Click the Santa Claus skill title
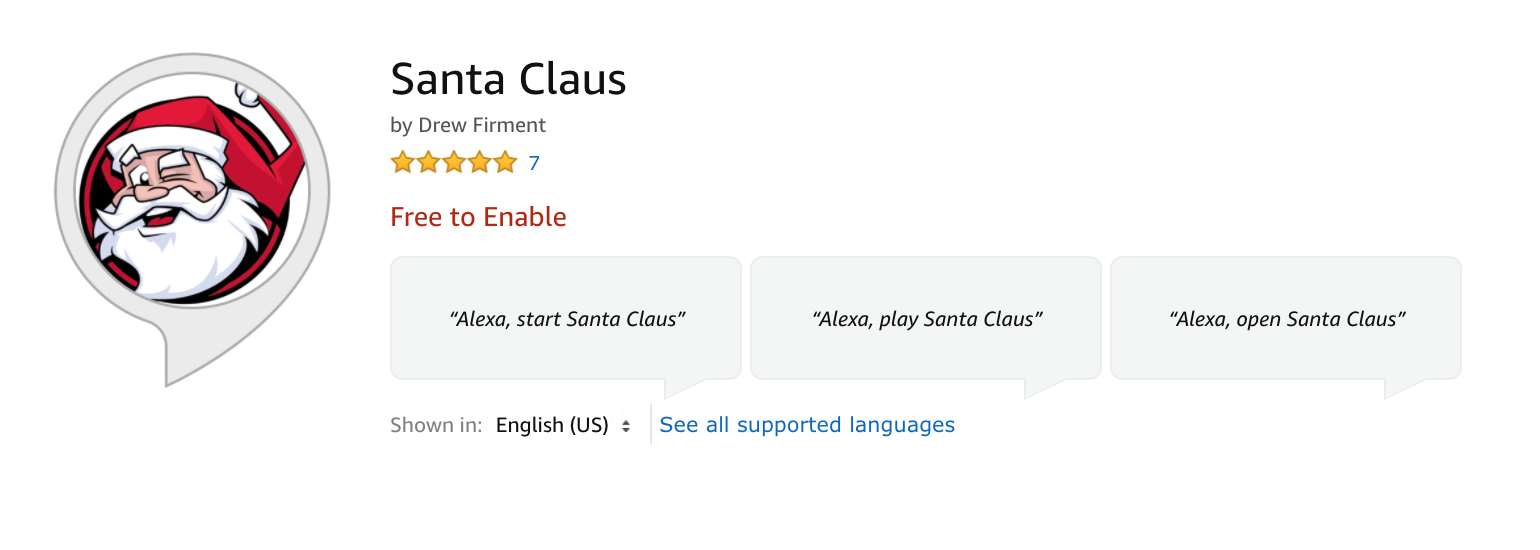This screenshot has height=550, width=1540. pos(508,80)
